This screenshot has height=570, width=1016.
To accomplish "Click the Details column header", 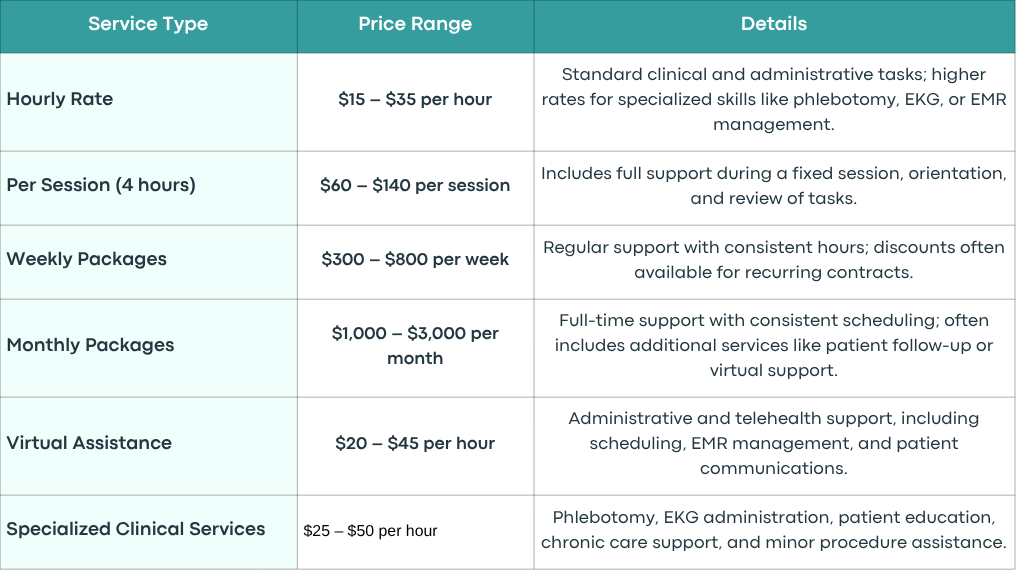I will click(774, 24).
